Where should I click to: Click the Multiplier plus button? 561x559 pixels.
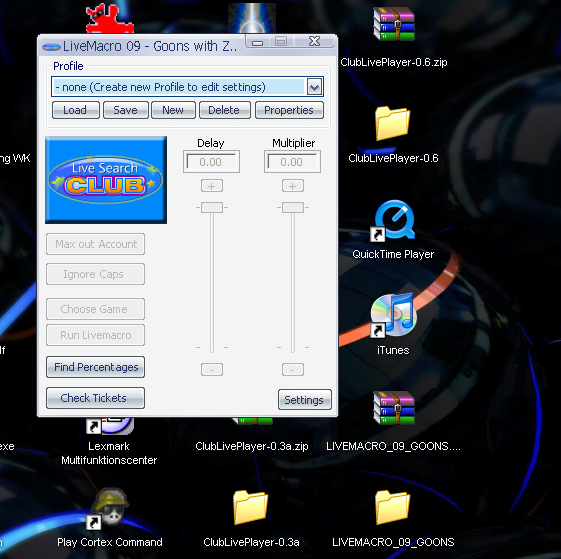tap(293, 186)
